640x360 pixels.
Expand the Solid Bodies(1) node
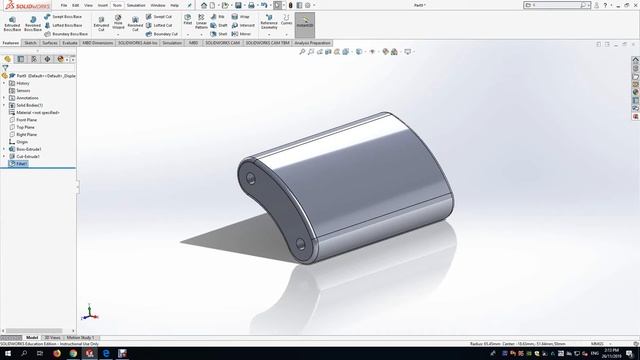point(4,105)
